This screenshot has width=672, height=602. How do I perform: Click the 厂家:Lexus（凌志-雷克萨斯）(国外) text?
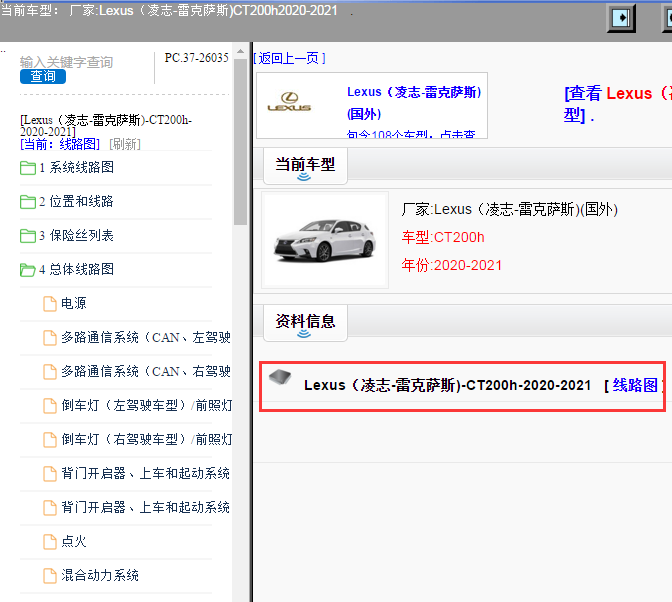[x=509, y=210]
